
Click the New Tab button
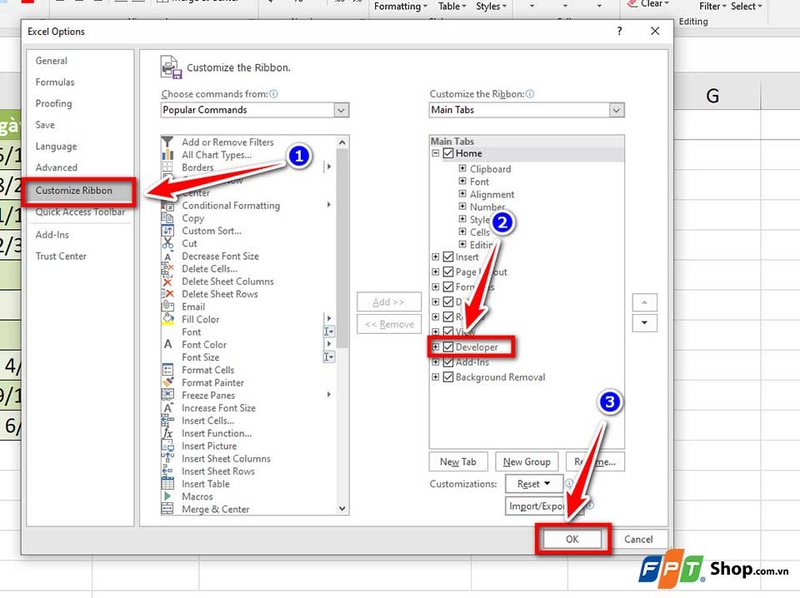coord(458,461)
